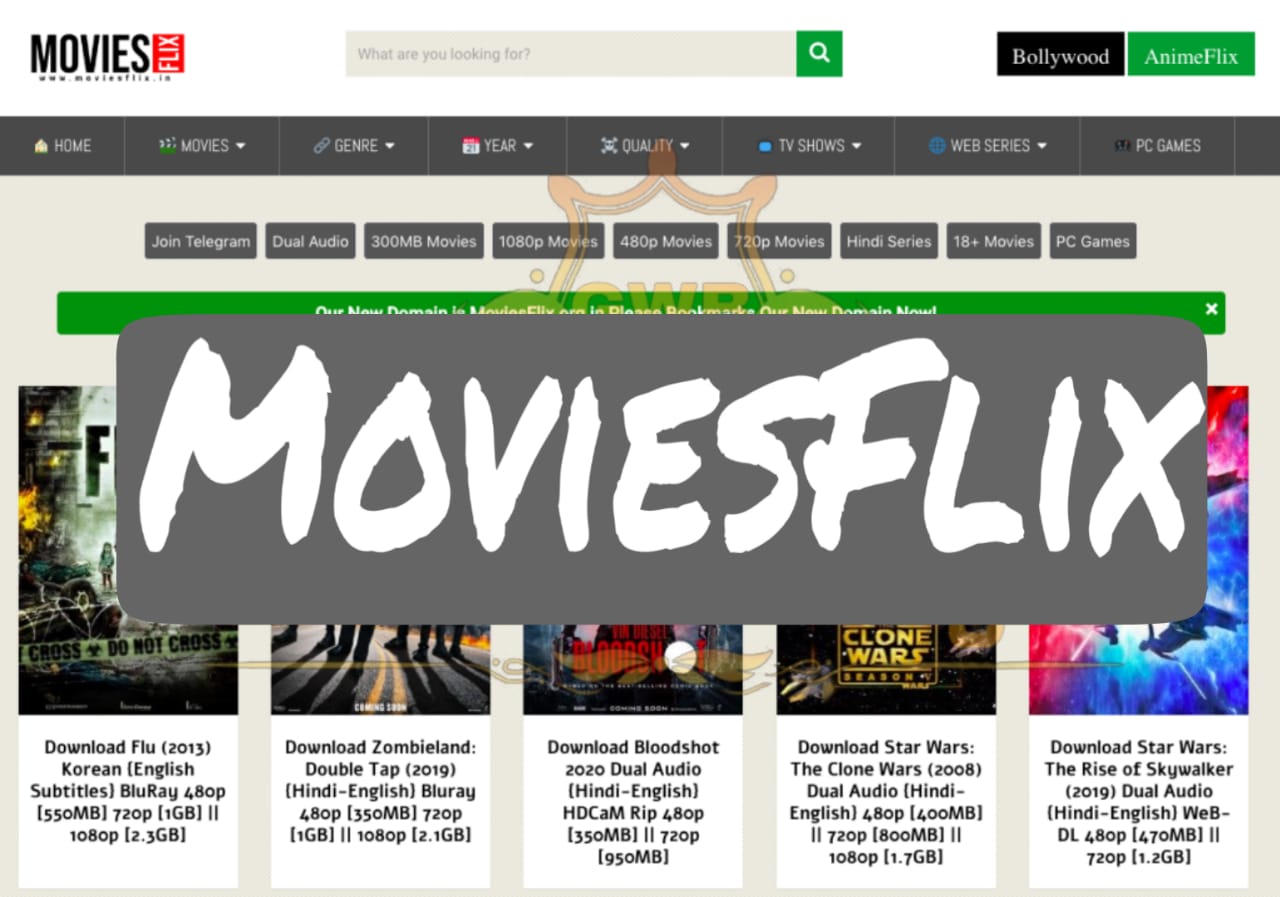The height and width of the screenshot is (897, 1280).
Task: Open Download Flu (2013) Korean link
Action: click(128, 791)
